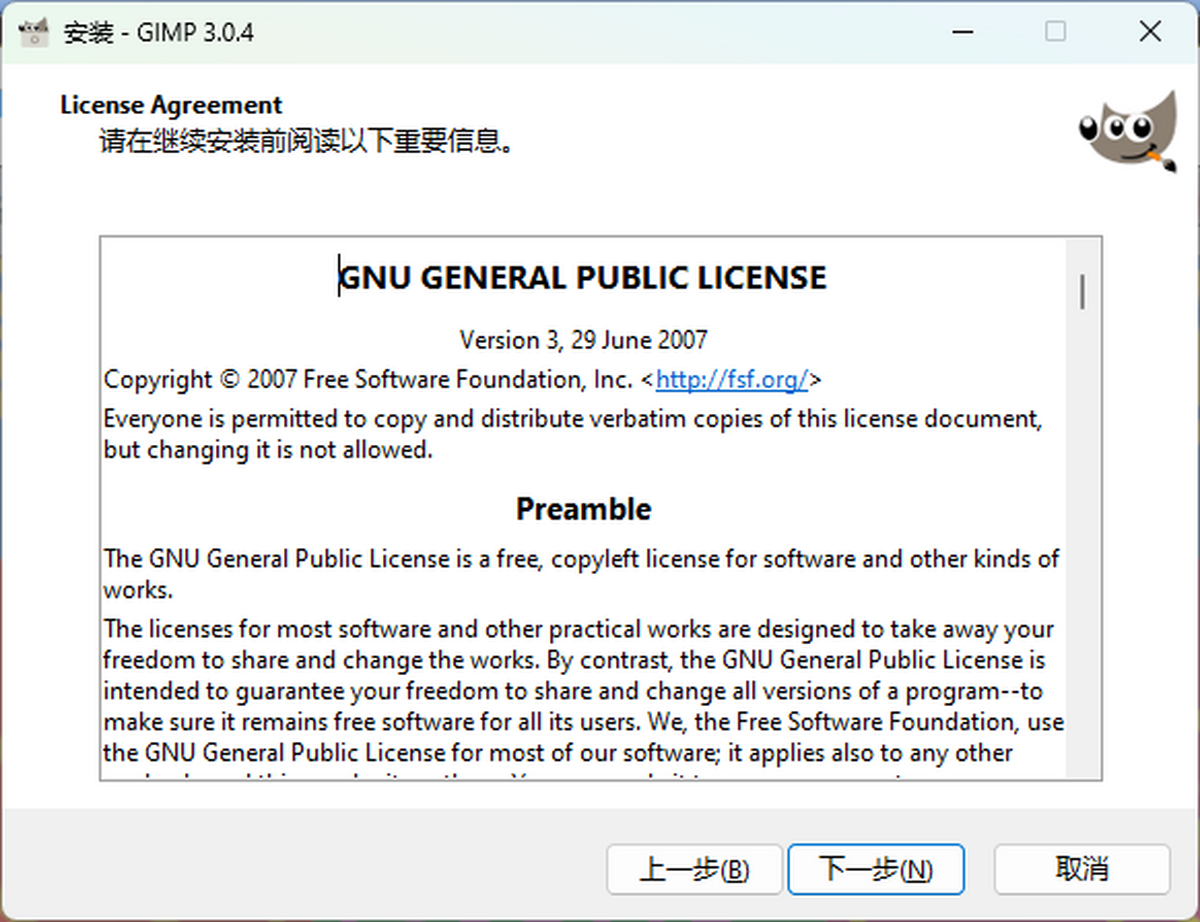Click the Preamble heading in the license
1200x922 pixels.
[583, 509]
